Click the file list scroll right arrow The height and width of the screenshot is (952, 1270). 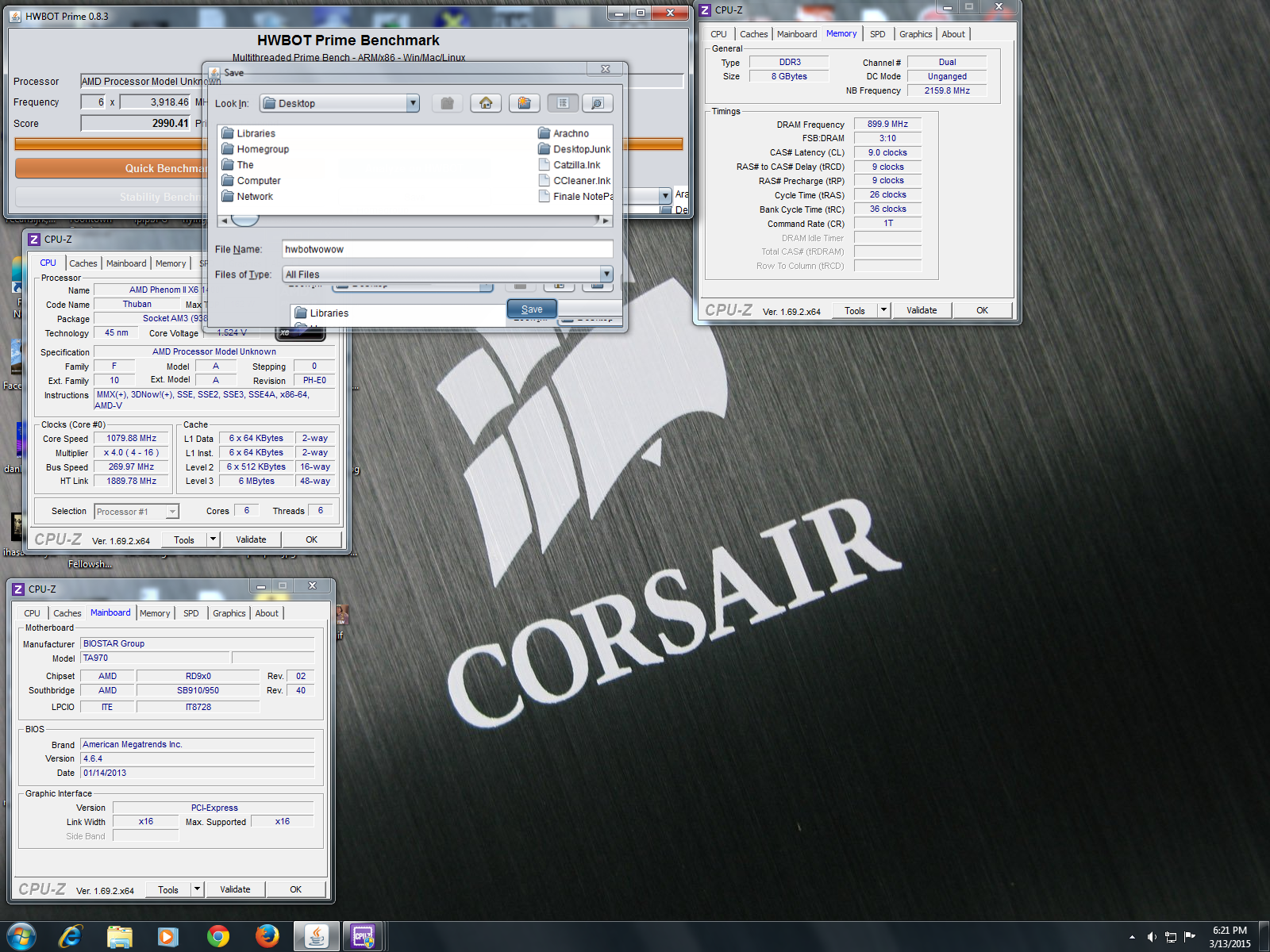[x=606, y=221]
